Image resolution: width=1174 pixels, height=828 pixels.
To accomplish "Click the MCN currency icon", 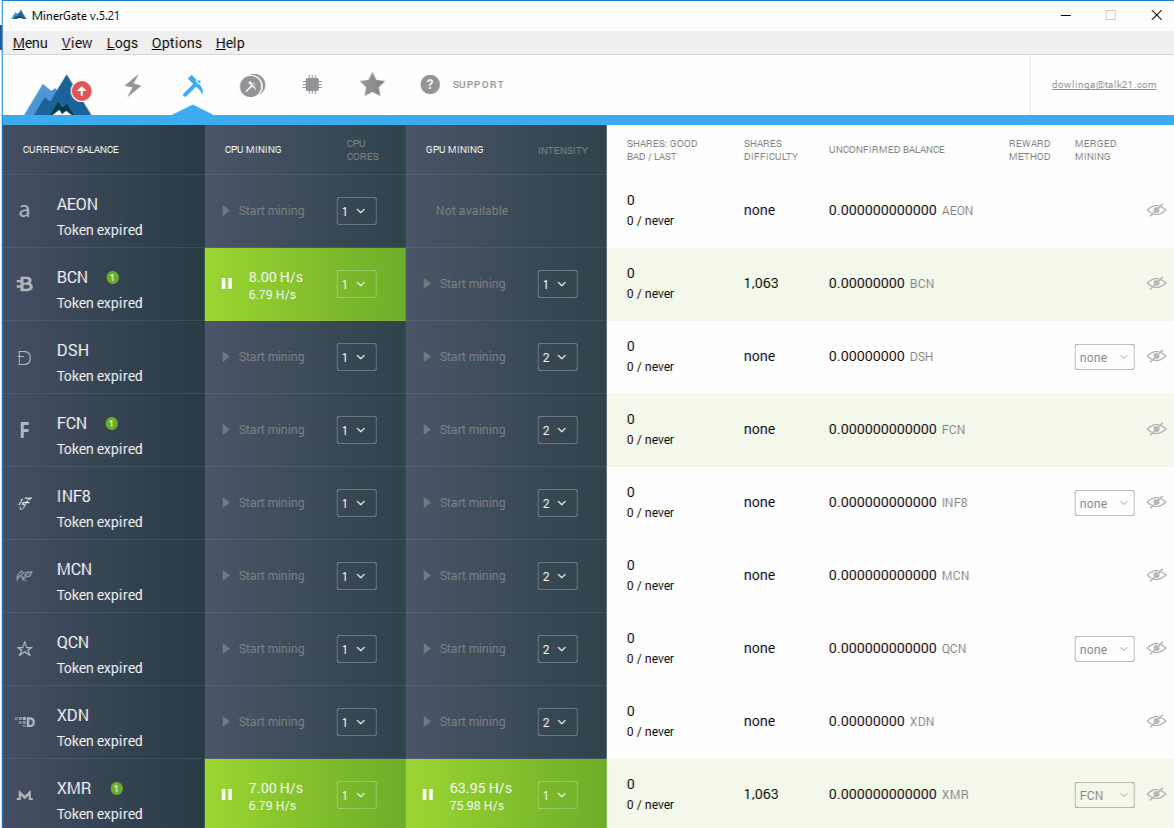I will (25, 576).
